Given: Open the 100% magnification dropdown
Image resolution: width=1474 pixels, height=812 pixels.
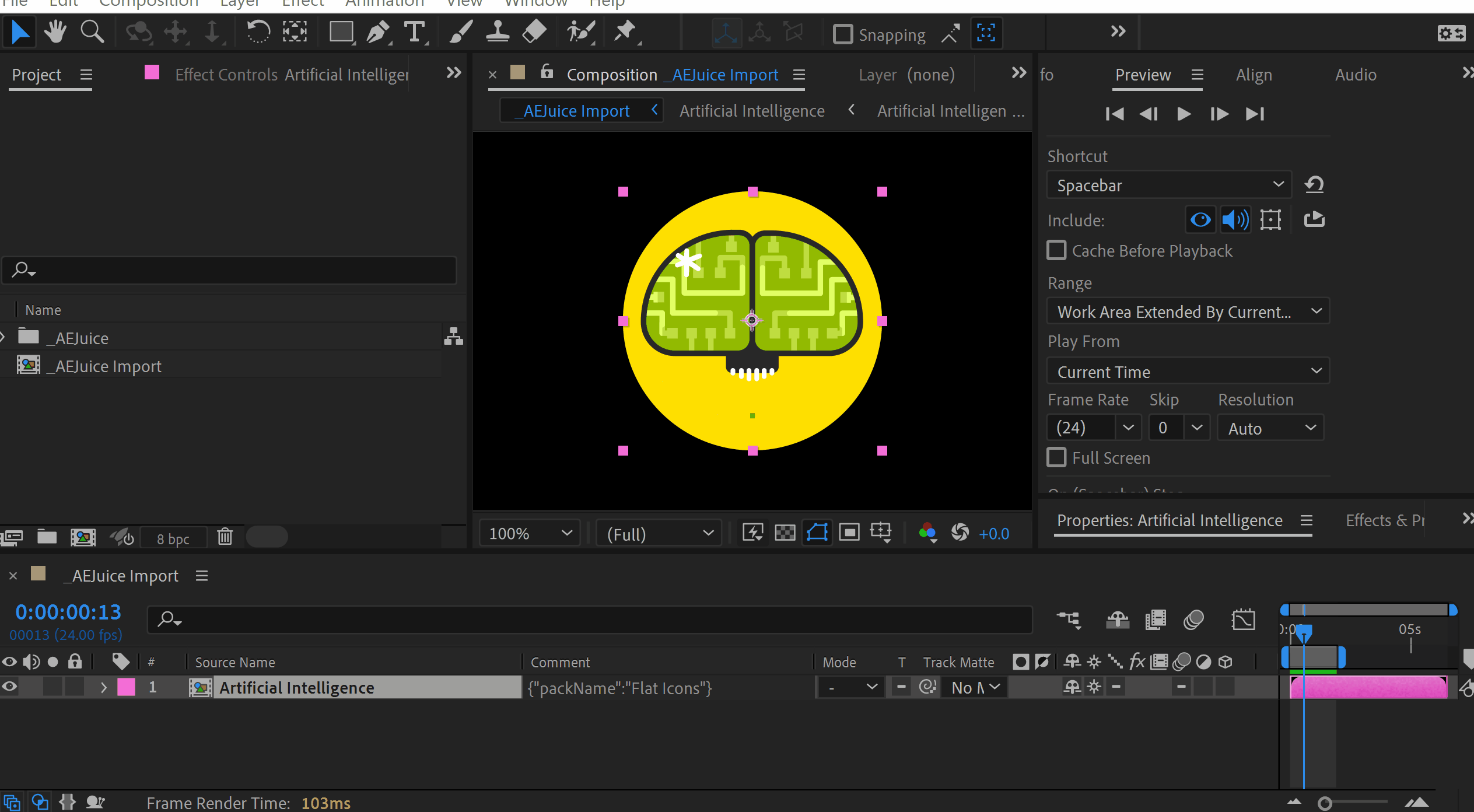Looking at the screenshot, I should click(x=528, y=533).
